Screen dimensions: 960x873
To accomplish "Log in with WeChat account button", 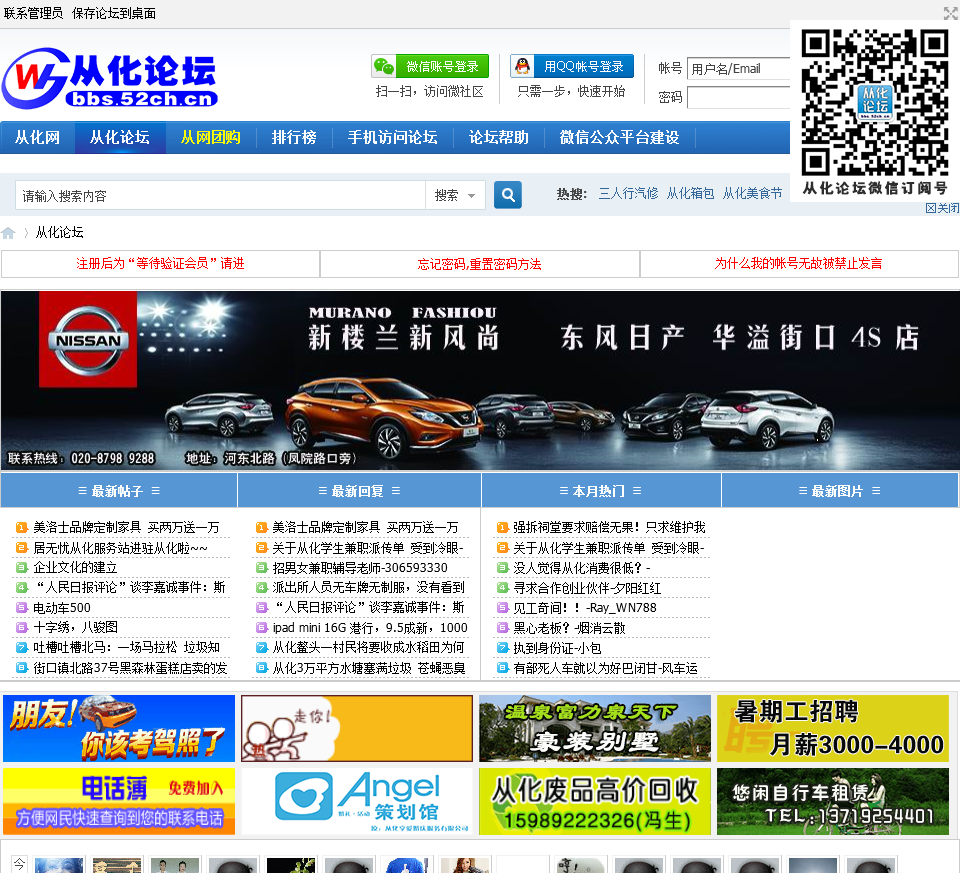I will [430, 66].
